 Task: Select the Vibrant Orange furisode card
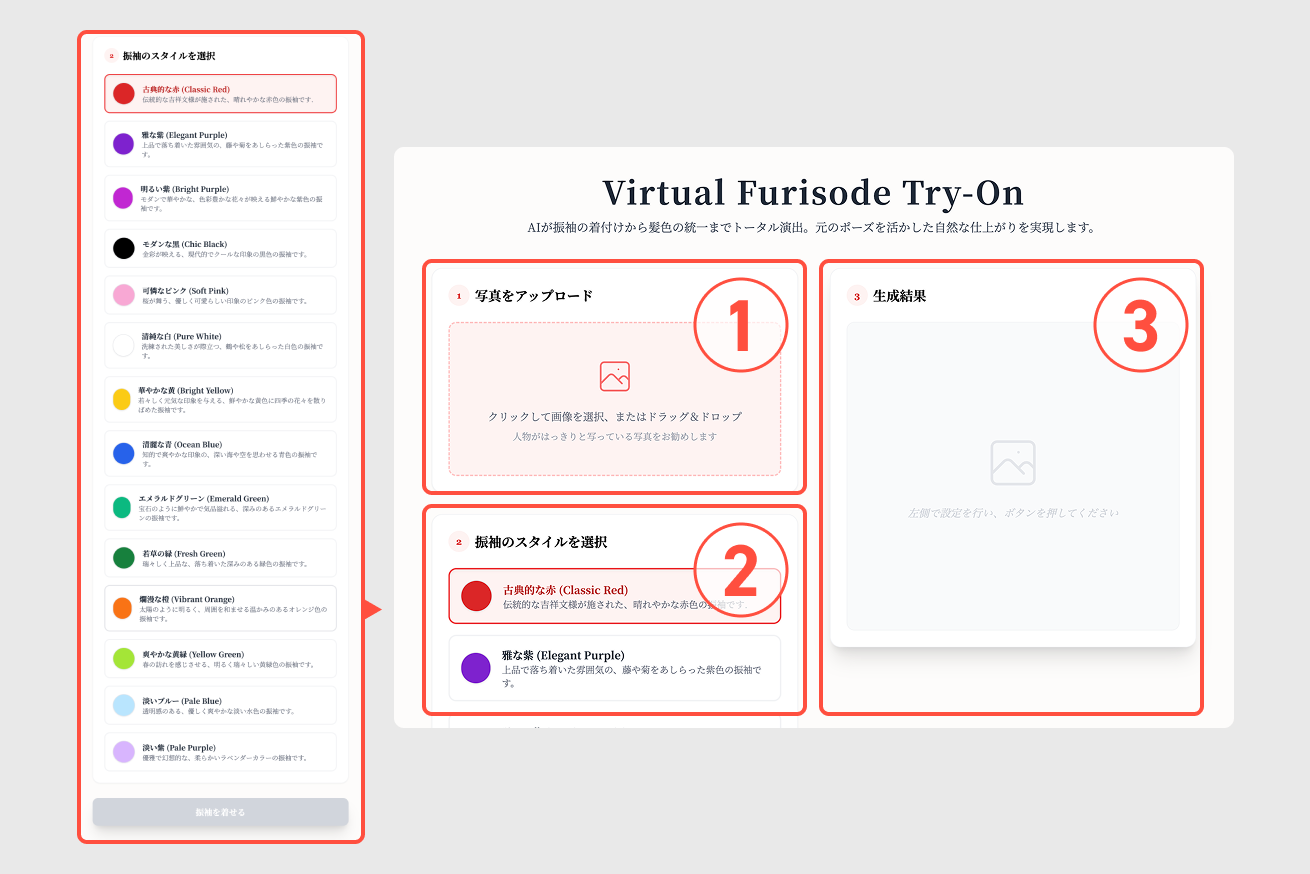pos(220,608)
